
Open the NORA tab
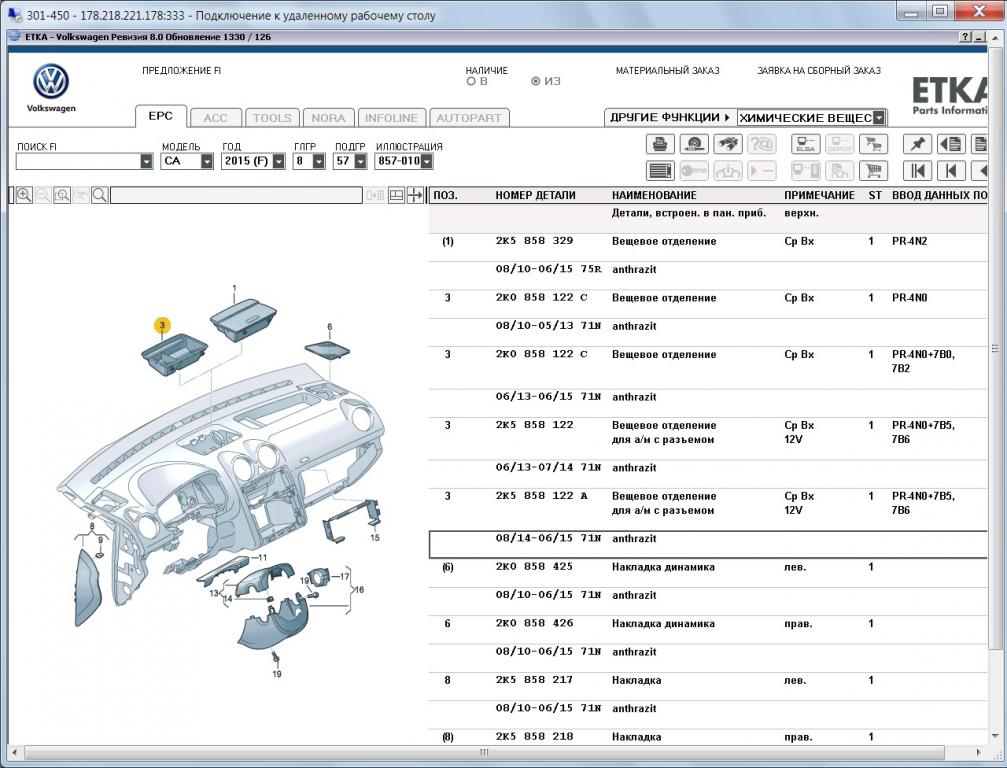tap(328, 118)
